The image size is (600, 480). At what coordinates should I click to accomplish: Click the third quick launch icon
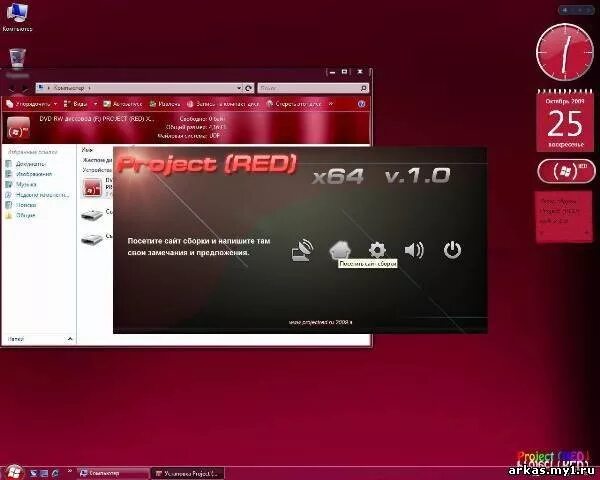click(55, 473)
